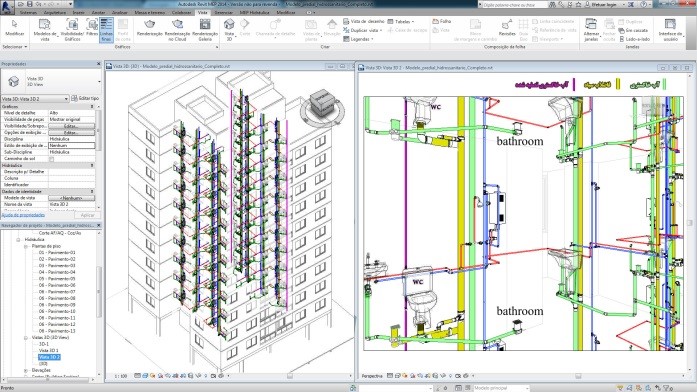Open Modelos de vista tool
Screen dimensions: 697x392
44,30
